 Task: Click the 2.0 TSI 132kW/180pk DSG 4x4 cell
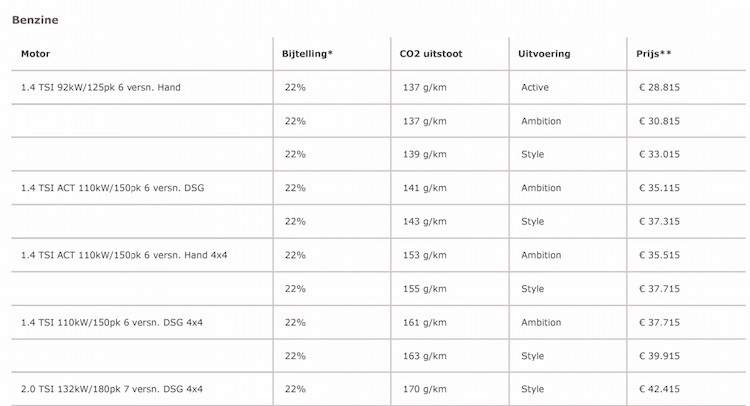pos(112,388)
